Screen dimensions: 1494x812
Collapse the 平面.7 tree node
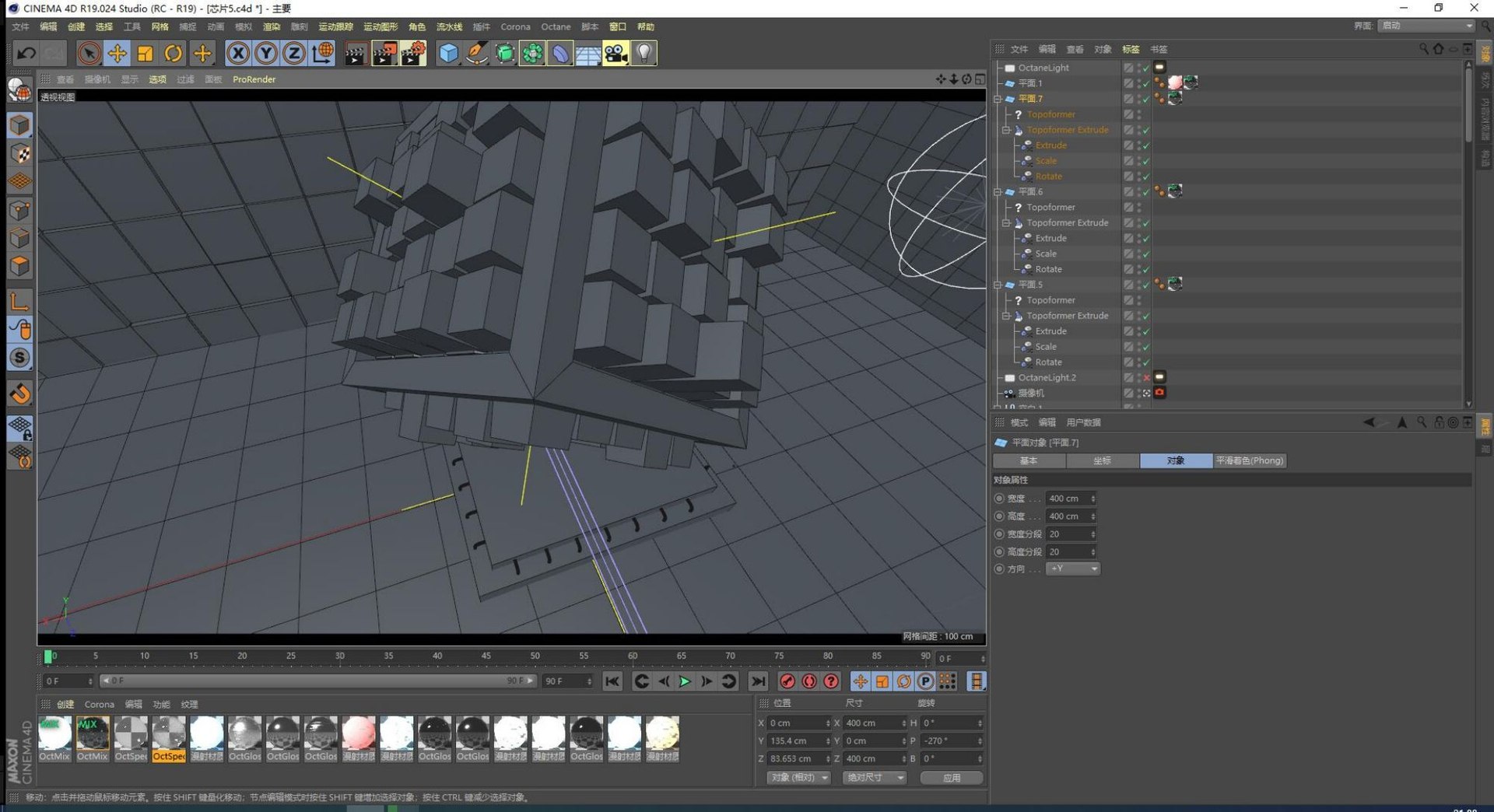[998, 99]
